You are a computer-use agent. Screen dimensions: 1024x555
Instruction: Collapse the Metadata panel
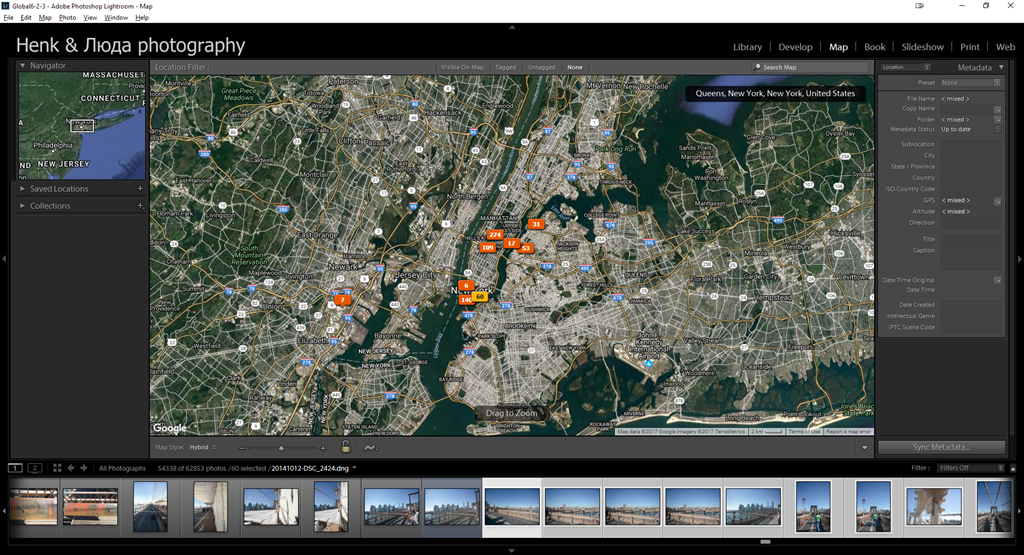click(x=1001, y=67)
